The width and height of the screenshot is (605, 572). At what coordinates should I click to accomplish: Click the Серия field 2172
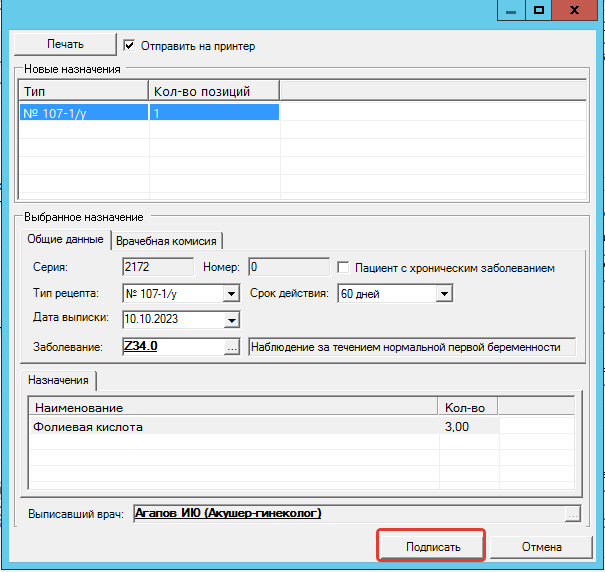pyautogui.click(x=157, y=267)
